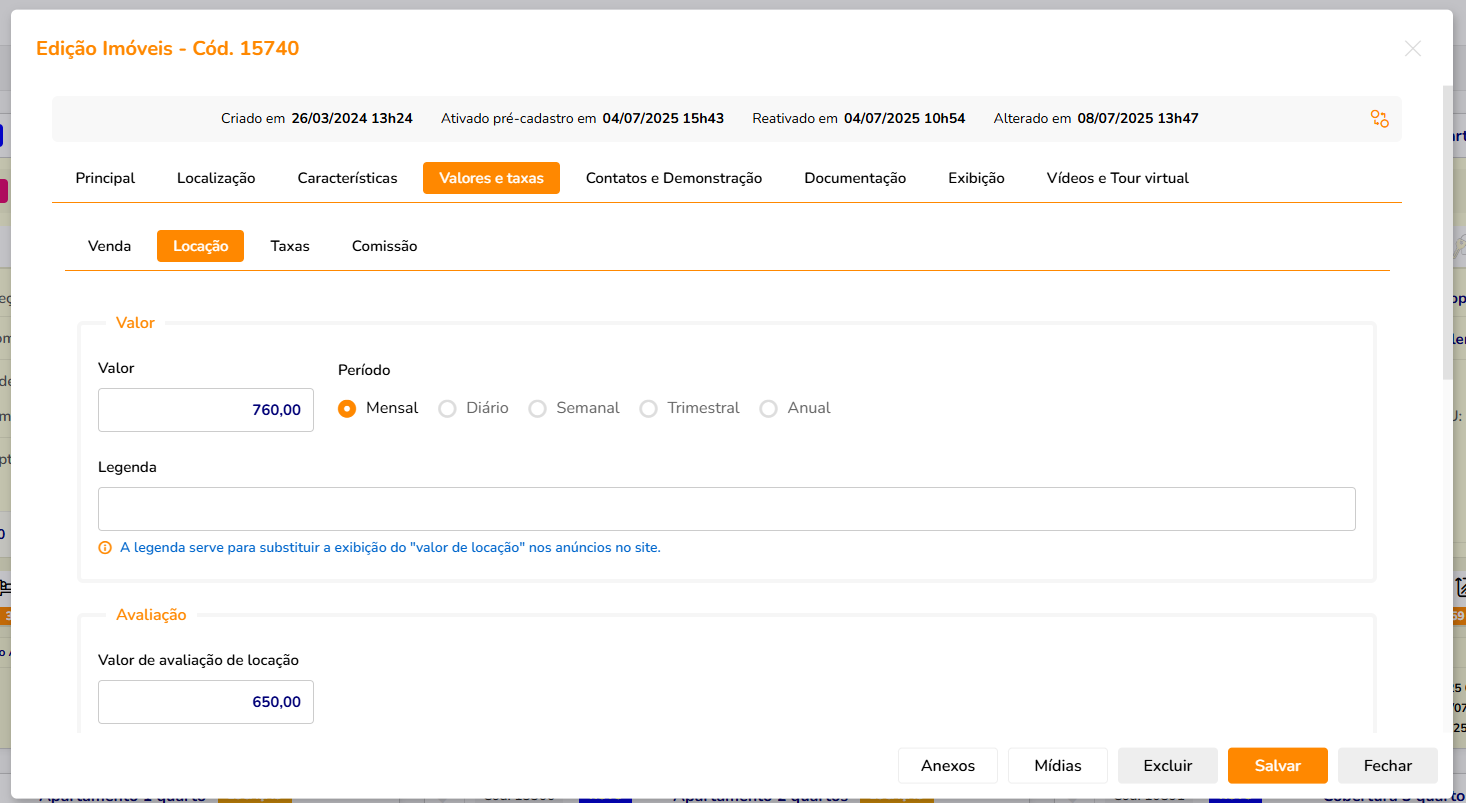This screenshot has height=803, width=1466.
Task: Show the Comissão sub-tab
Action: click(x=384, y=246)
